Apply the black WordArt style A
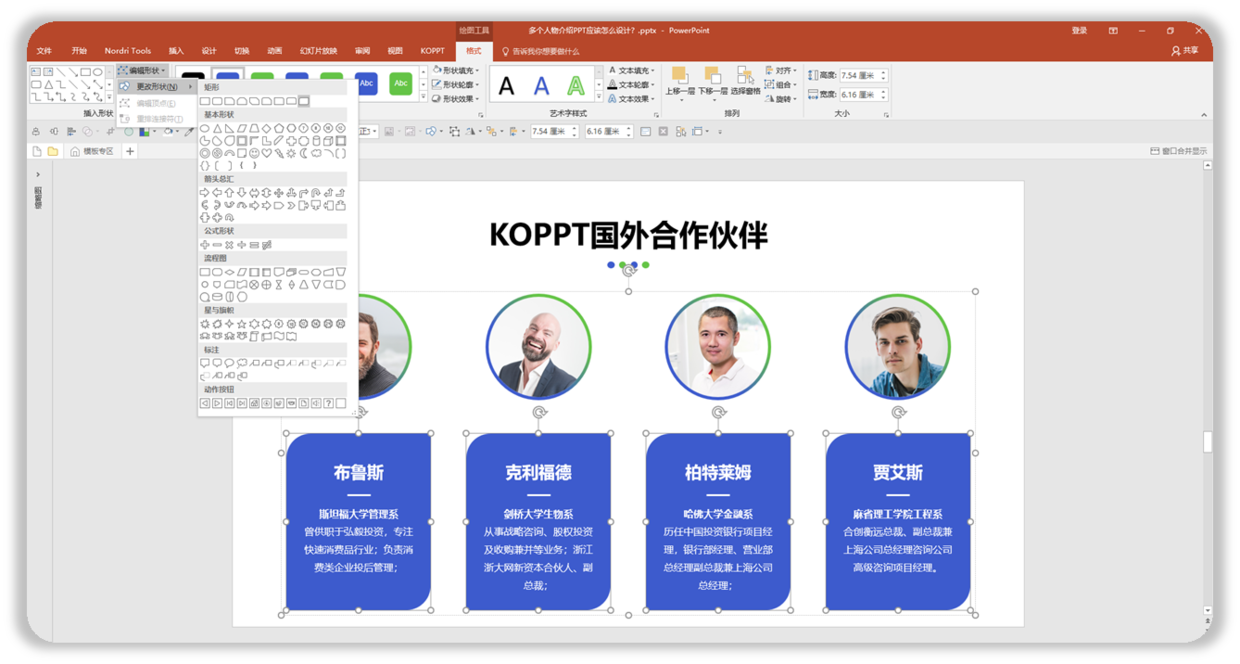This screenshot has width=1240, height=664. 506,86
